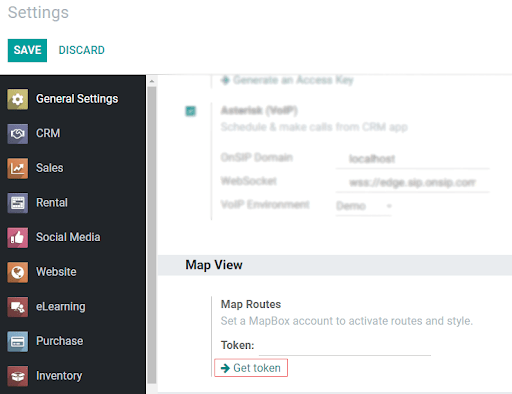Select the Rental app icon
Viewport: 512px width, 394px height.
[18, 203]
